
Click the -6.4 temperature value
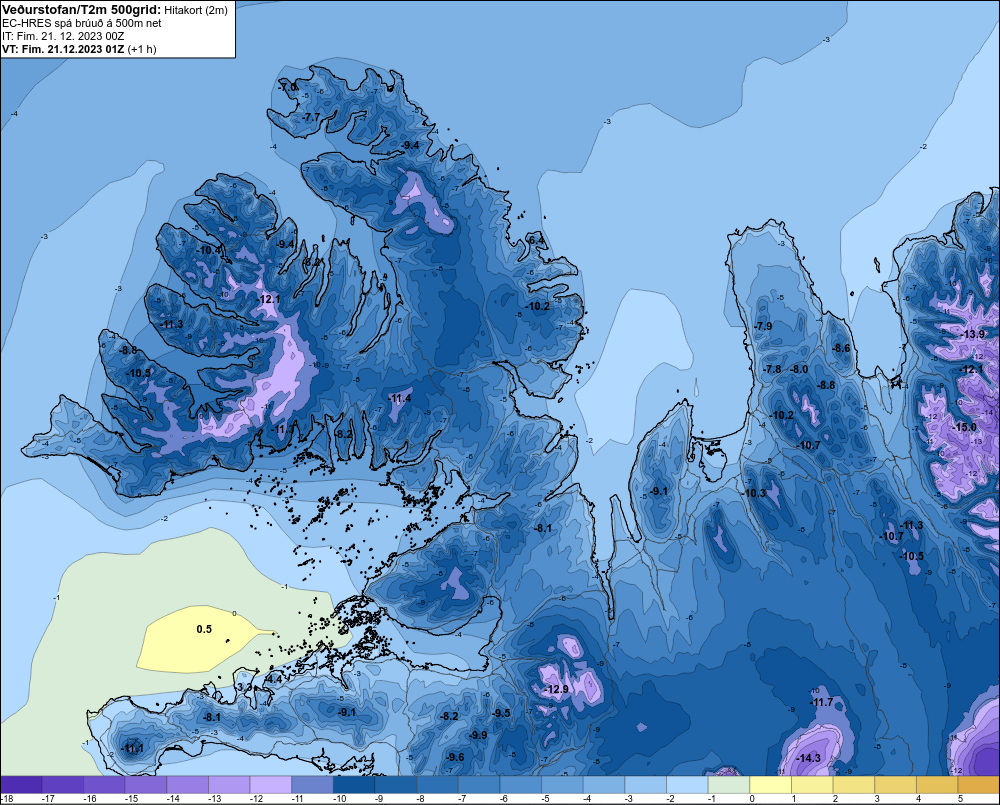536,240
